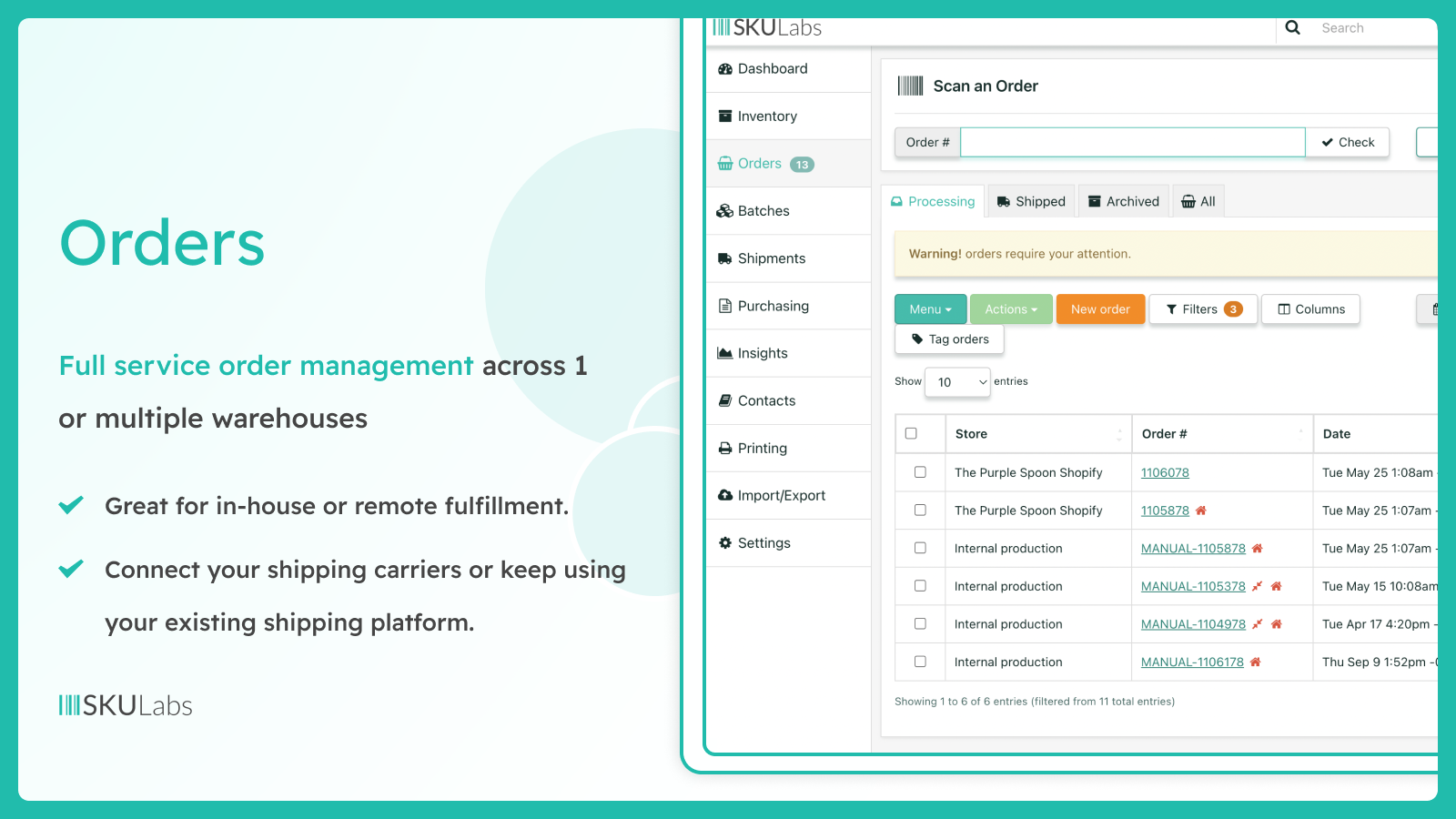Open the green Menu dropdown
The height and width of the screenshot is (819, 1456).
coord(930,309)
